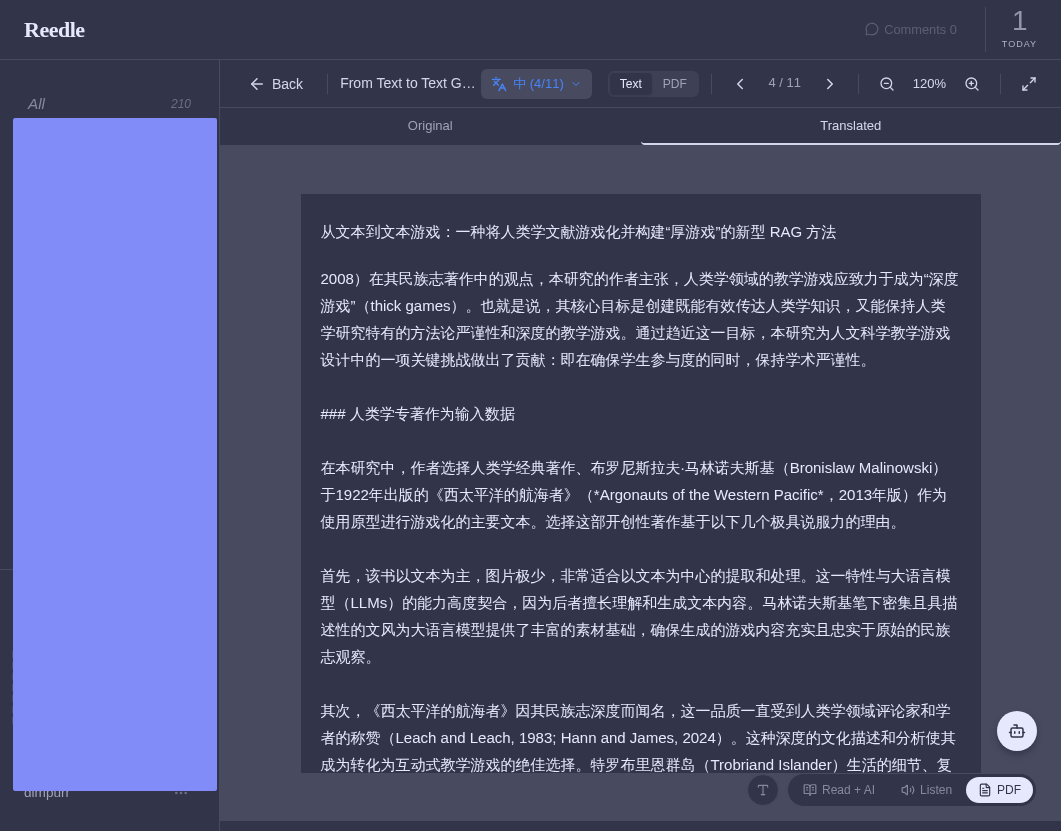1061x831 pixels.
Task: Enter fullscreen with the expand icon
Action: click(x=1029, y=84)
